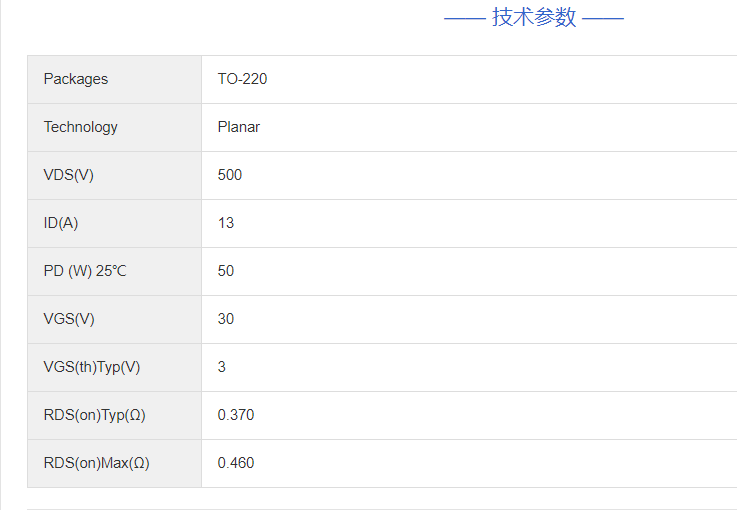Select the TO-220 package value
The image size is (737, 510).
click(242, 79)
